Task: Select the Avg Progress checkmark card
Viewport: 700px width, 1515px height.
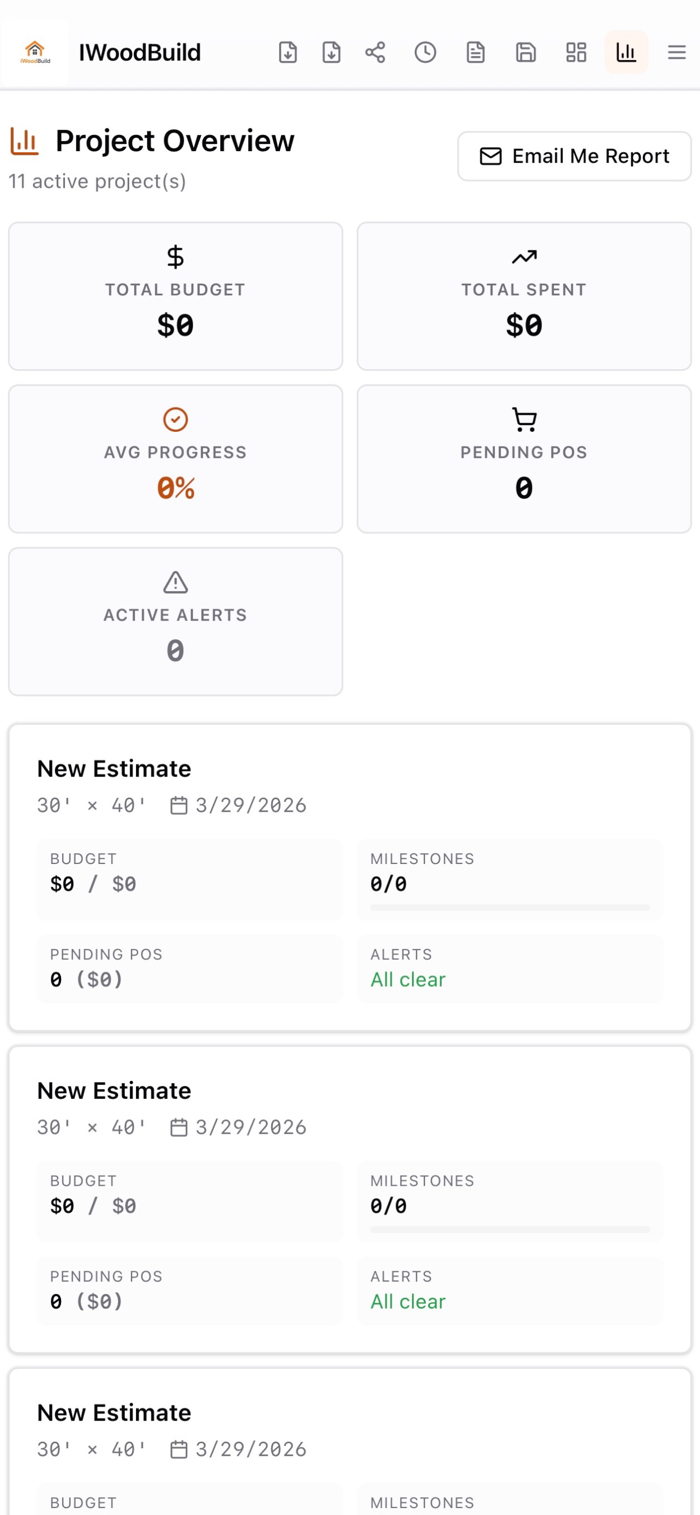Action: 175,459
